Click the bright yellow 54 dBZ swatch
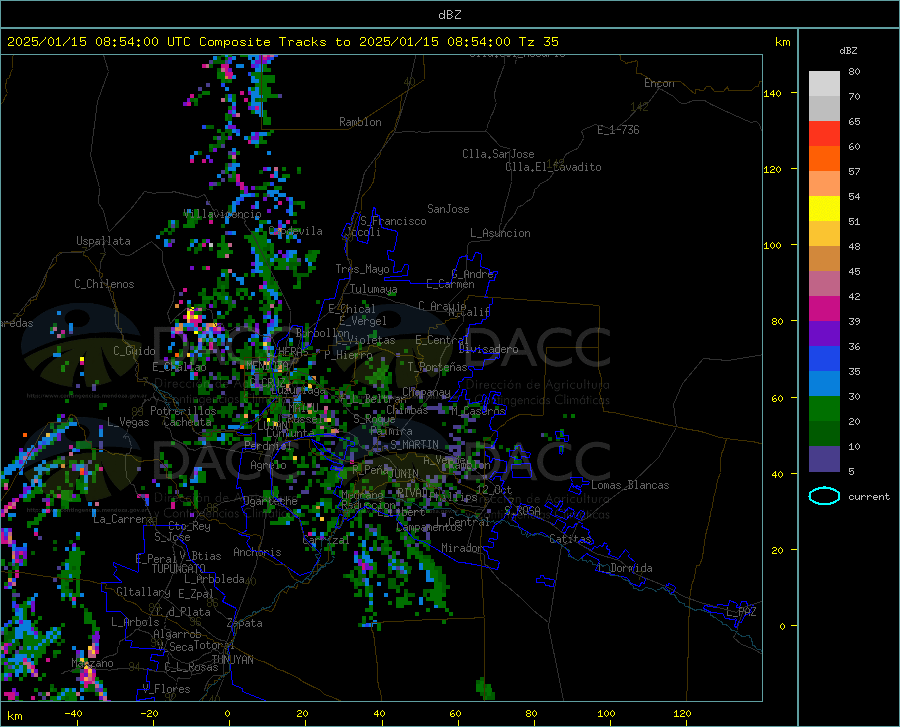Screen dimensions: 900x727 [824, 209]
